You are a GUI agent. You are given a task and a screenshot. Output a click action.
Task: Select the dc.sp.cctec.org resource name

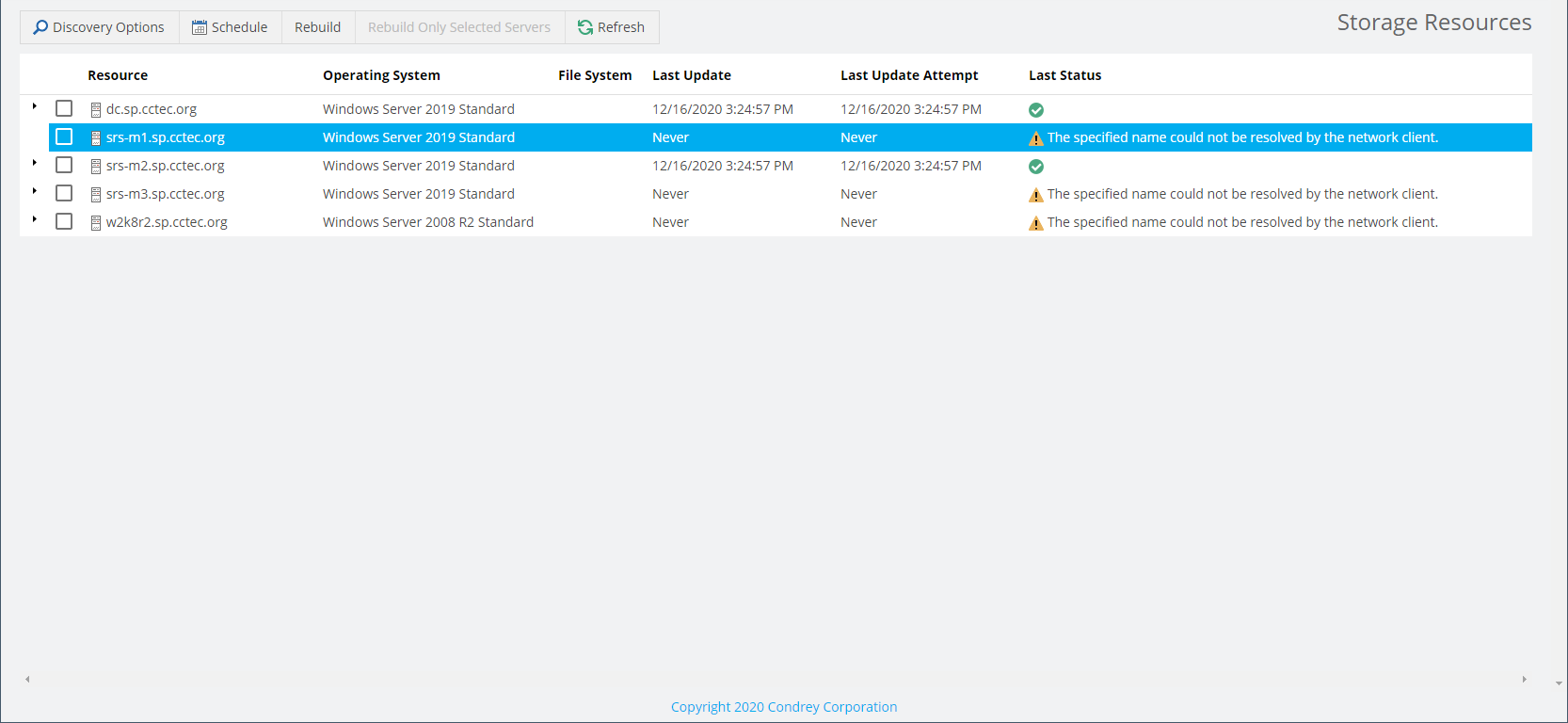(x=152, y=109)
